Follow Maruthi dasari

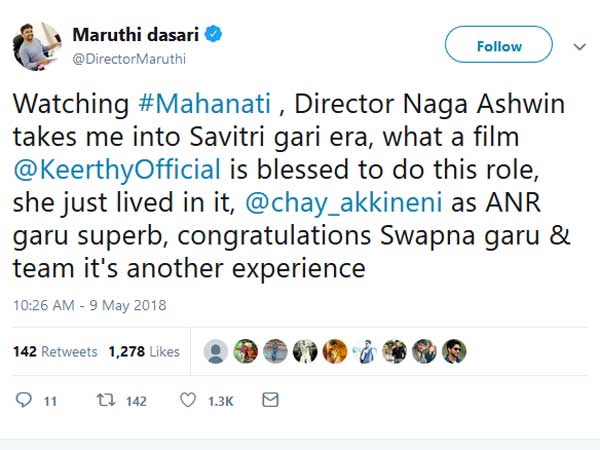click(x=498, y=46)
